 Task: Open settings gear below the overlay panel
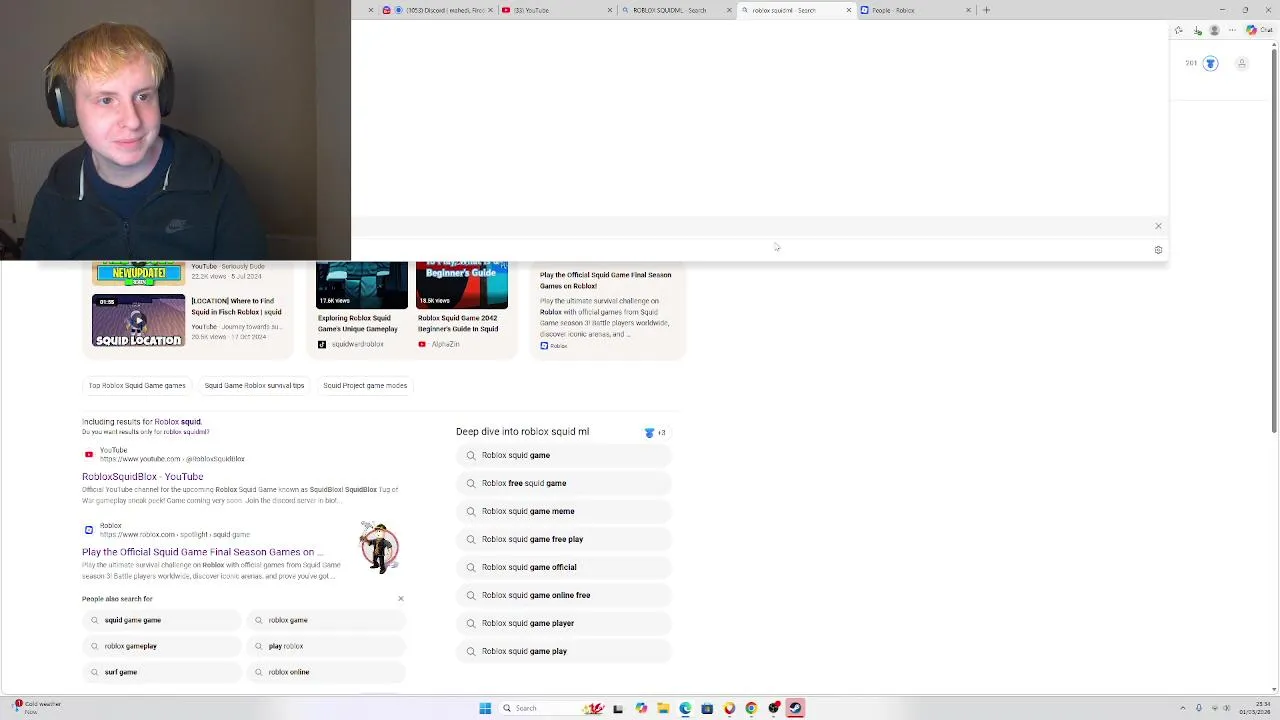point(1158,250)
